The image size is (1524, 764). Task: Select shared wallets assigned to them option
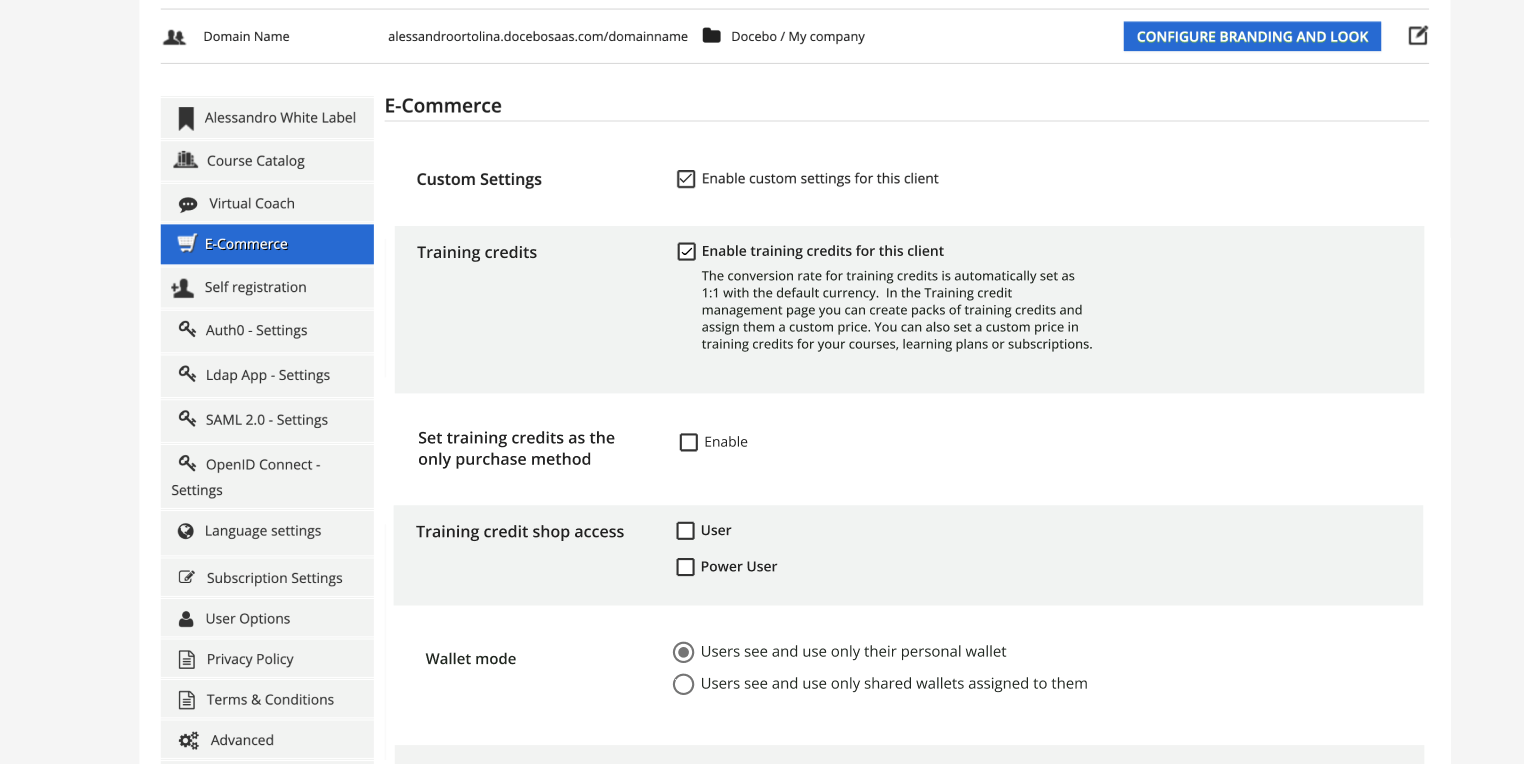pos(683,684)
